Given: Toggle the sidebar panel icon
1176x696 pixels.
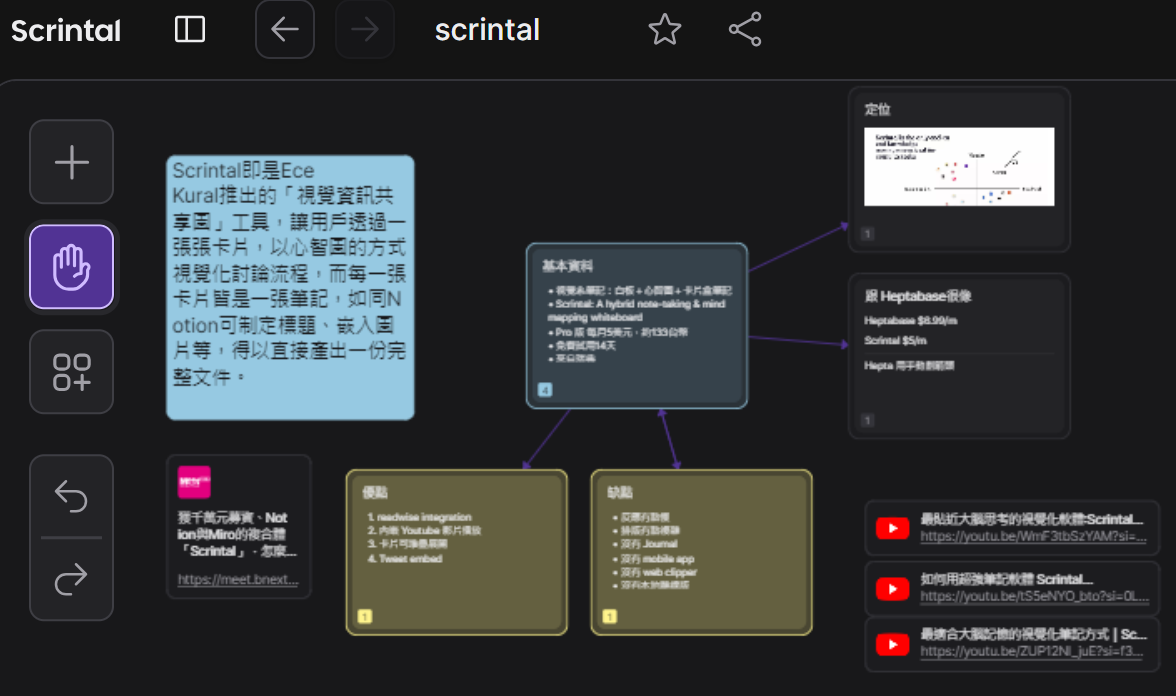Looking at the screenshot, I should pyautogui.click(x=190, y=30).
